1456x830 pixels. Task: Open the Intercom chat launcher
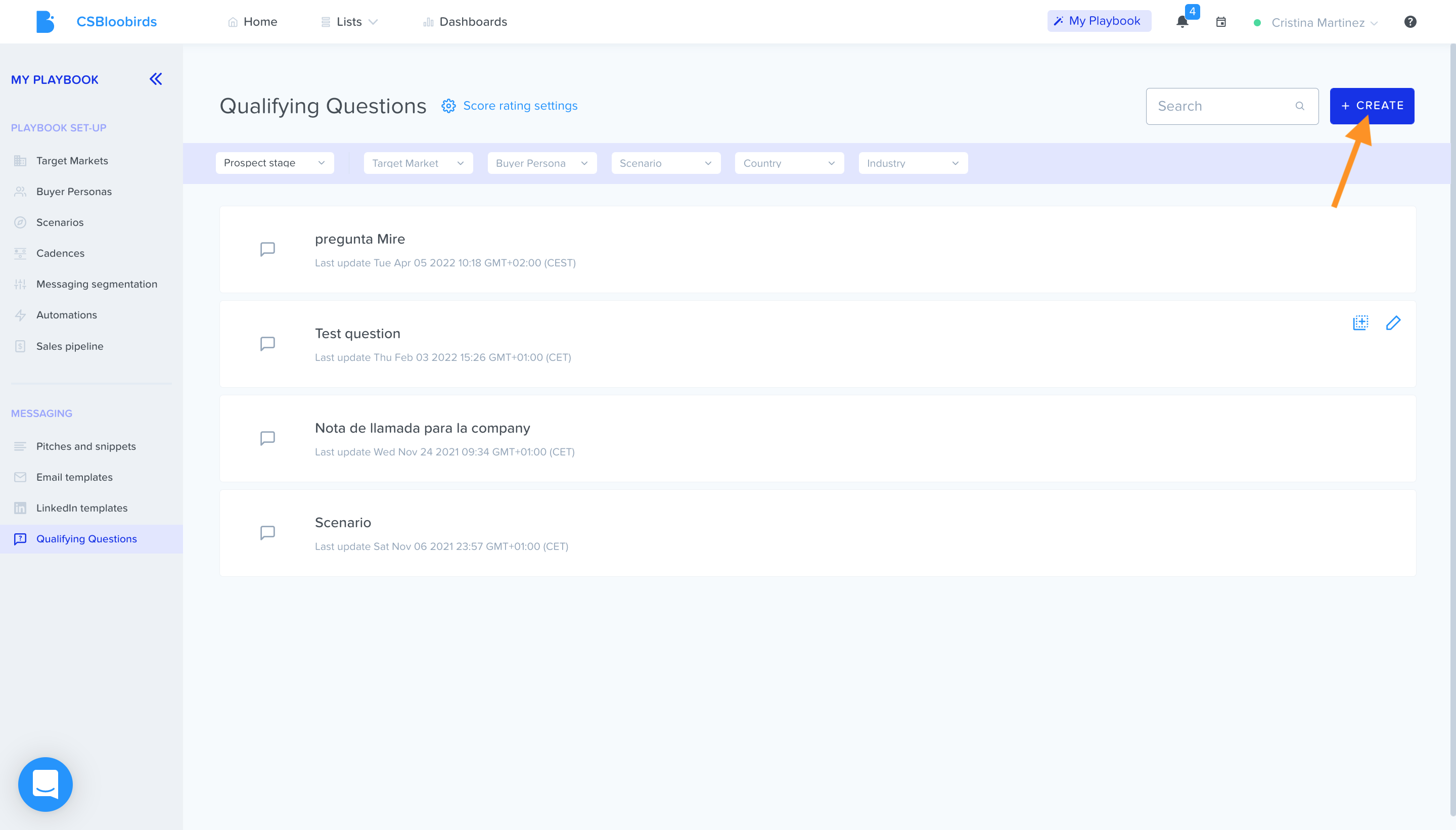coord(45,785)
